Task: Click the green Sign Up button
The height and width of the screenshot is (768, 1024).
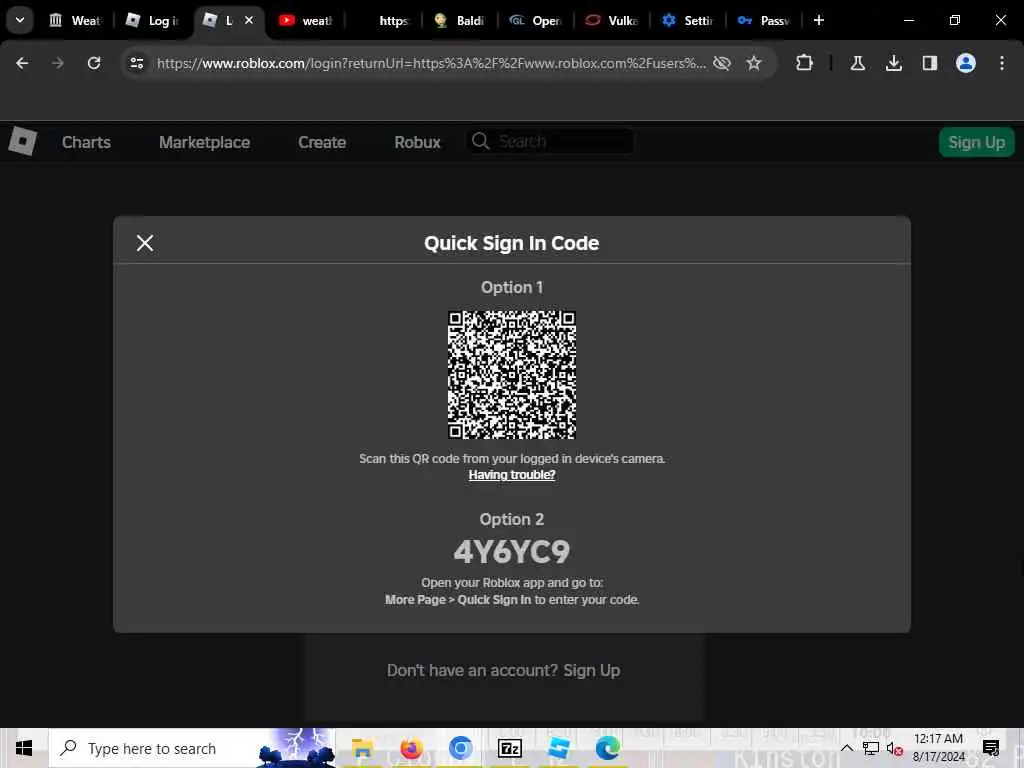Action: [976, 142]
